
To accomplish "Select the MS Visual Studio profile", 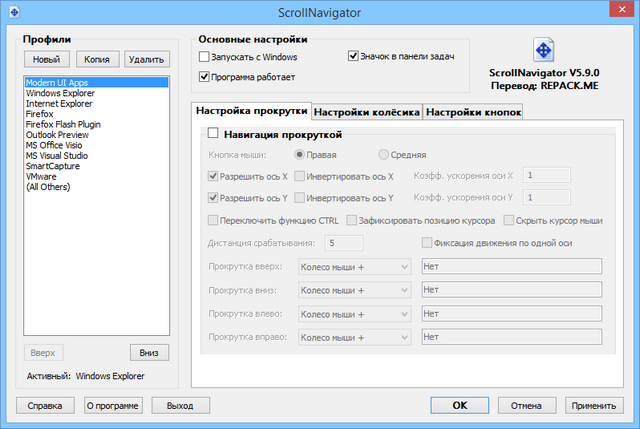I will point(96,156).
